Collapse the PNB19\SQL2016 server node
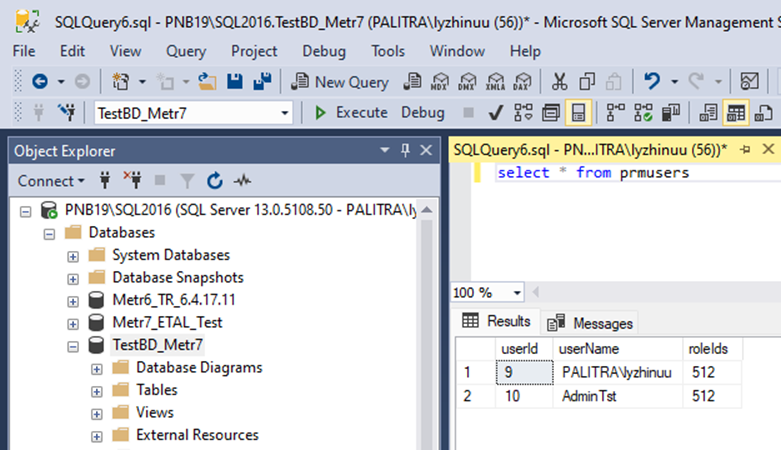Viewport: 781px width, 450px height. 25,212
